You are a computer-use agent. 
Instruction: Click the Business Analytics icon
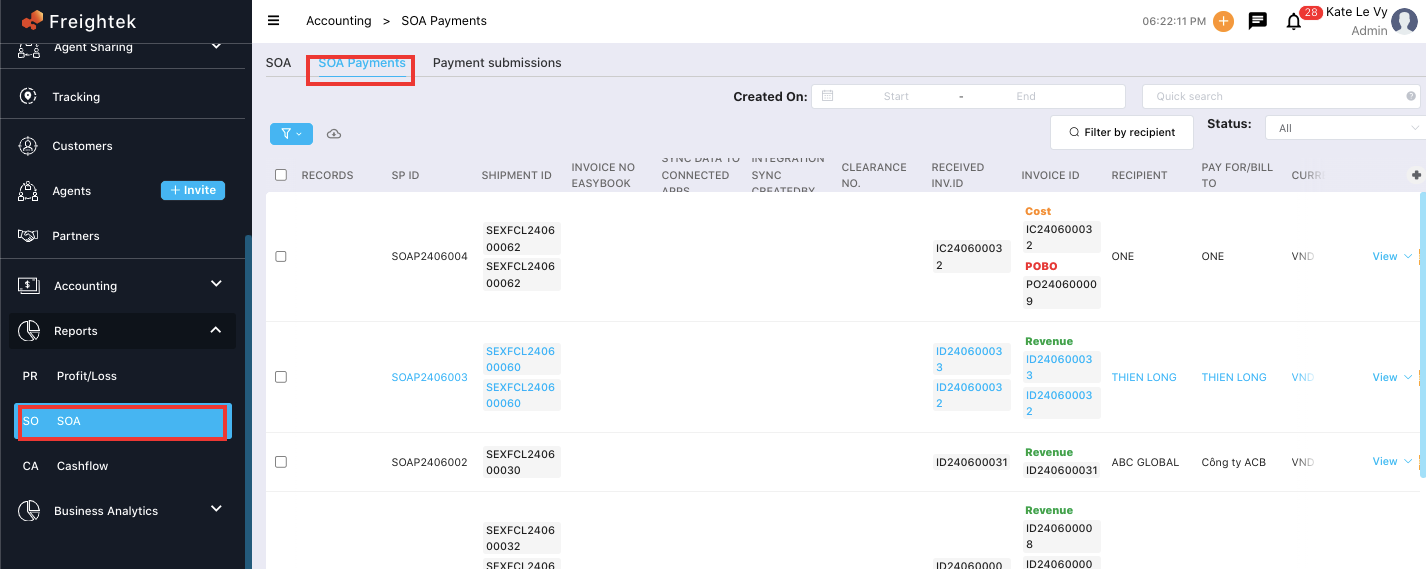(x=28, y=511)
